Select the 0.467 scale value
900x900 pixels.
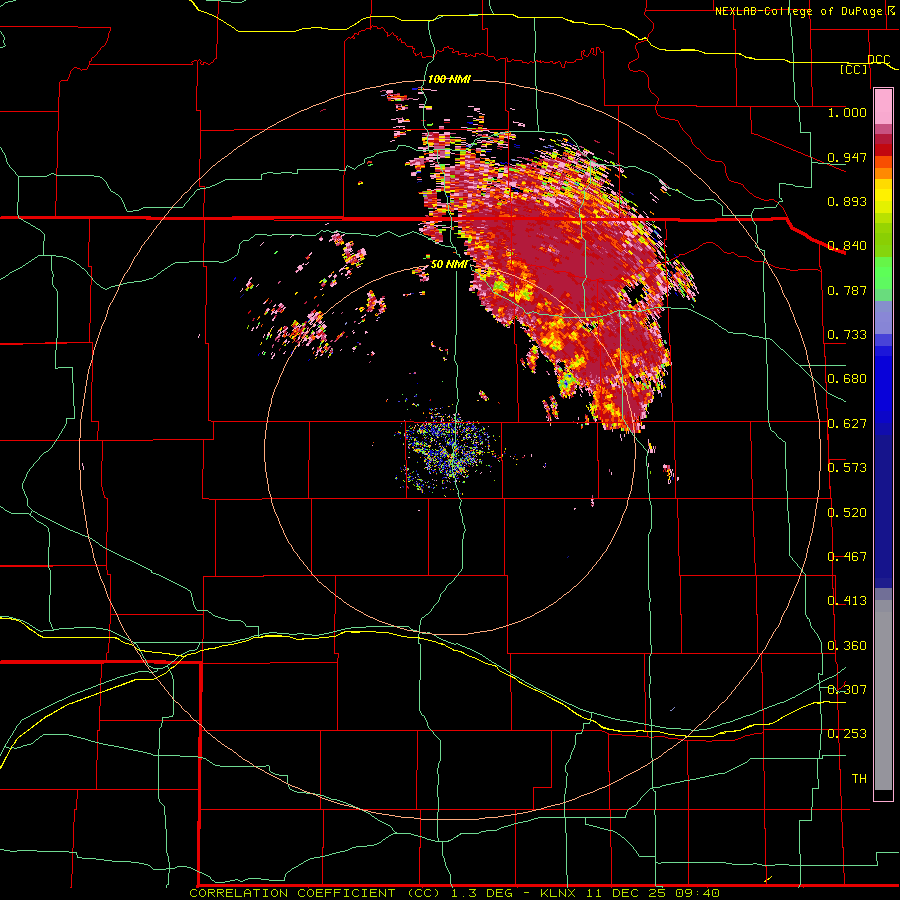click(x=847, y=557)
